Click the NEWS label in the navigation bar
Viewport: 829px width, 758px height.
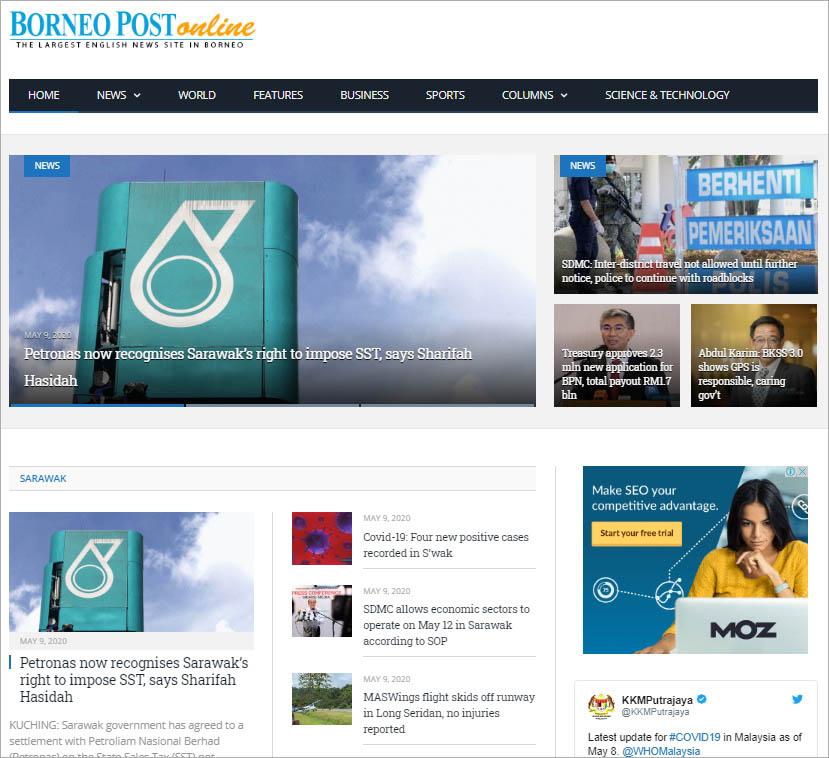[x=112, y=95]
